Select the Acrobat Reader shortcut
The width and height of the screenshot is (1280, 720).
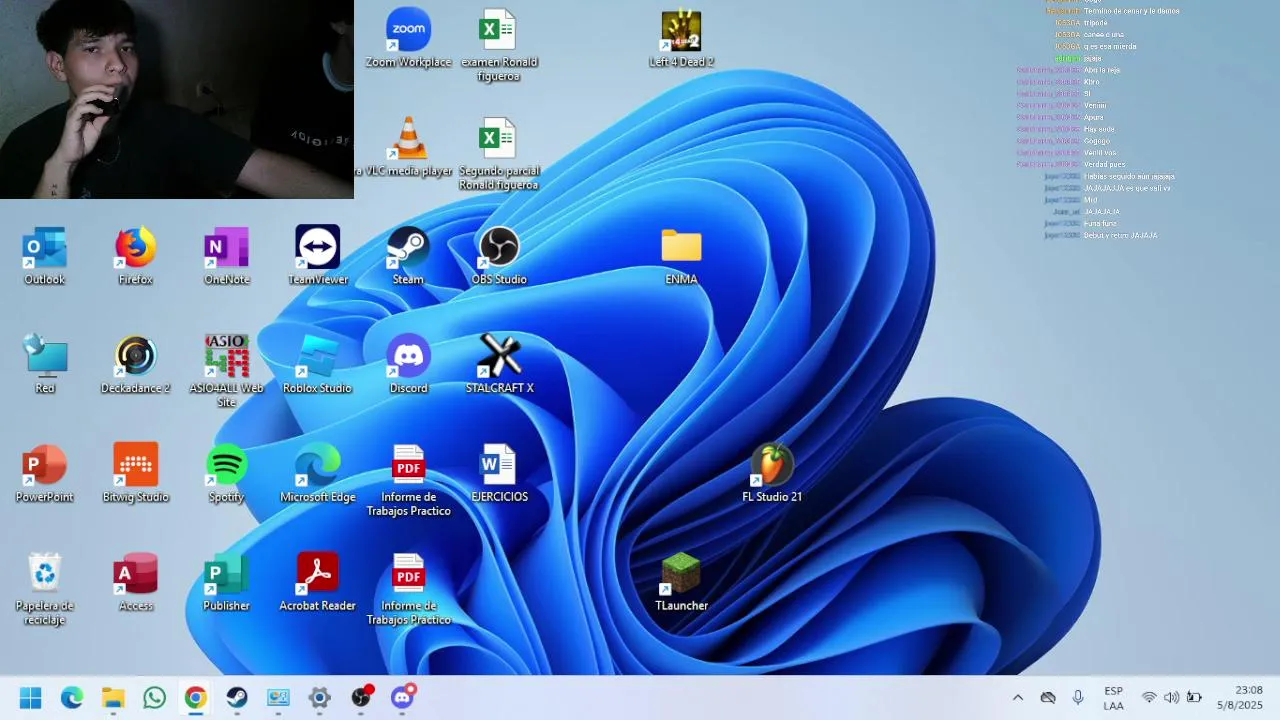[317, 582]
